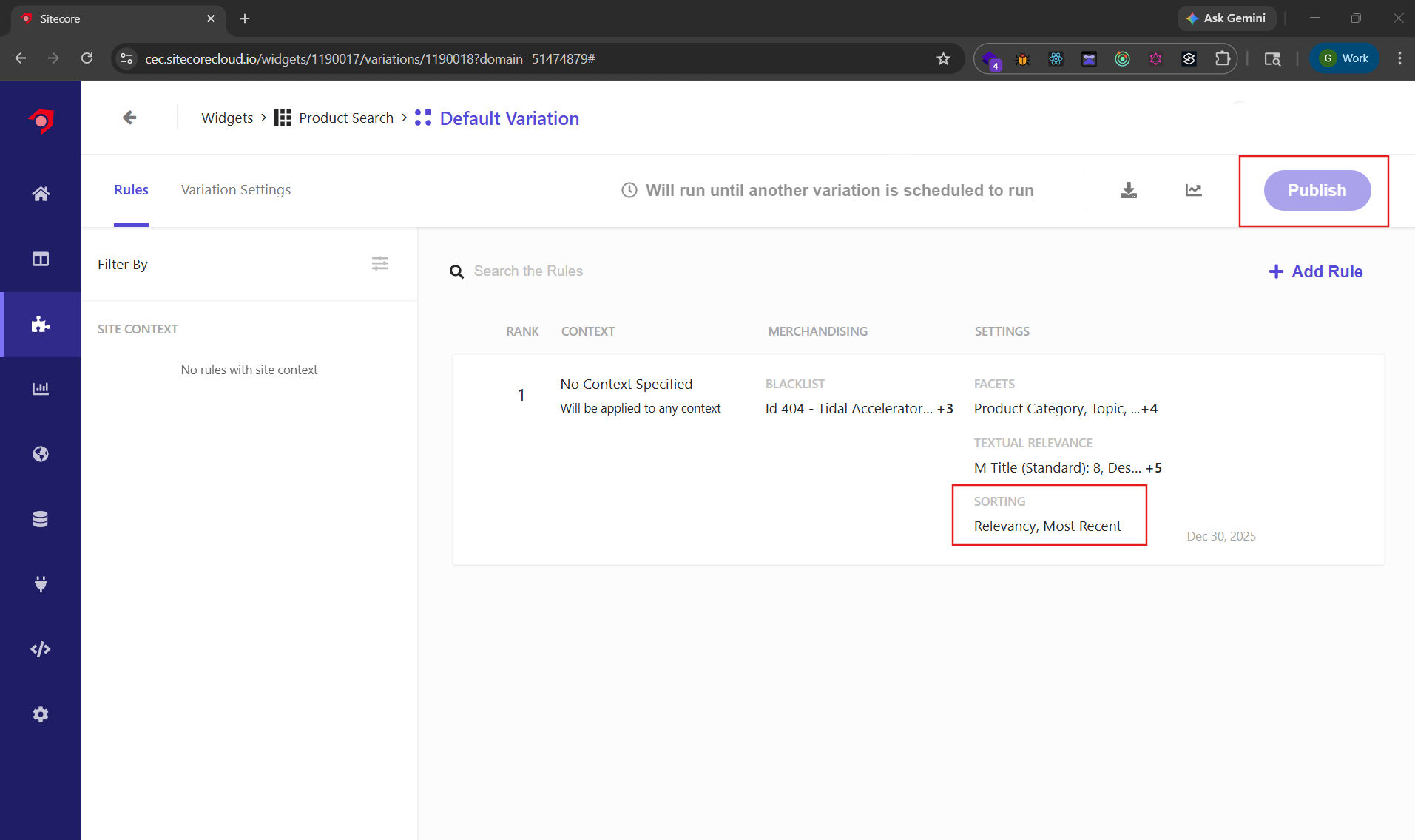Go back using the header left arrow

point(129,118)
